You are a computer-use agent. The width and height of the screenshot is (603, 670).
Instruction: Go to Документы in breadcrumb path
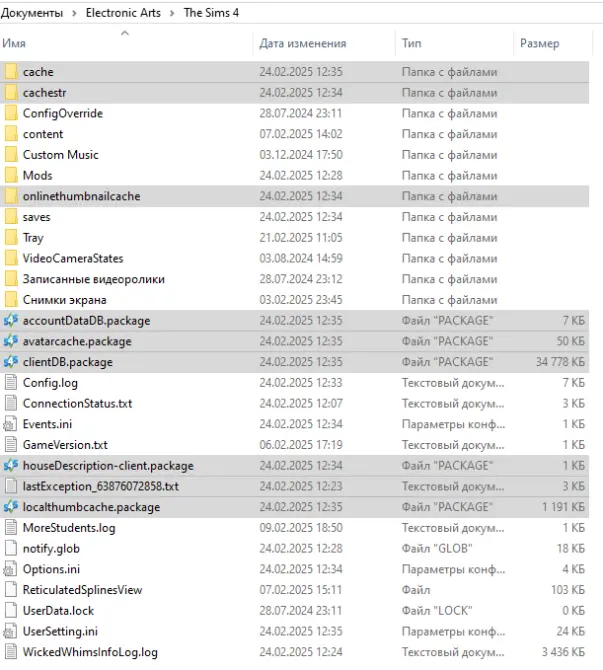click(32, 13)
